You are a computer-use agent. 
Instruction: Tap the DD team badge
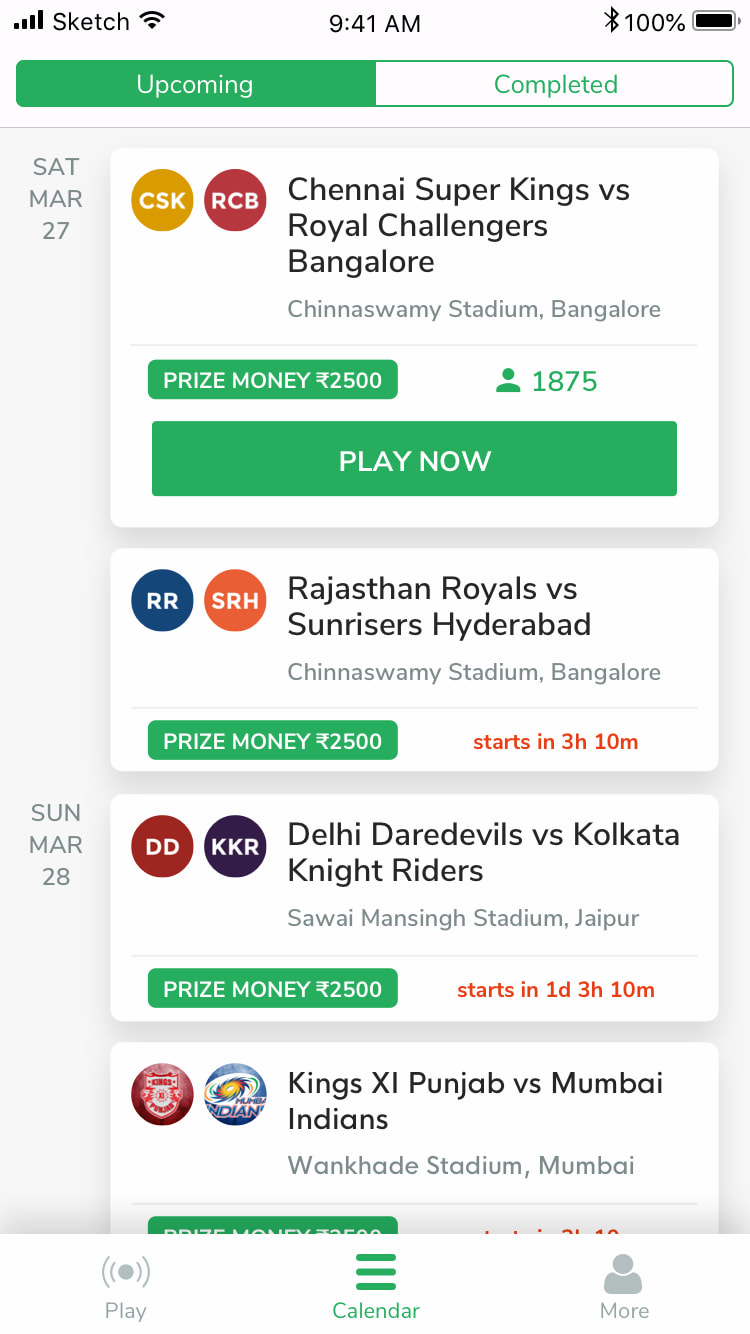pyautogui.click(x=162, y=846)
